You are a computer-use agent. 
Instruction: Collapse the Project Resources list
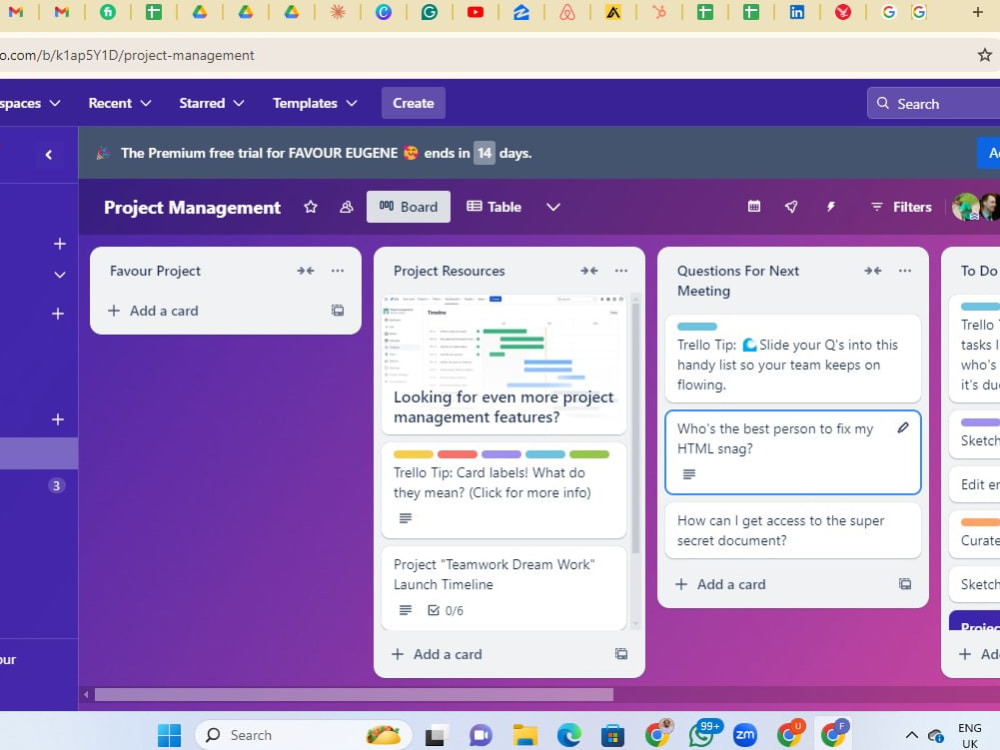(x=589, y=270)
